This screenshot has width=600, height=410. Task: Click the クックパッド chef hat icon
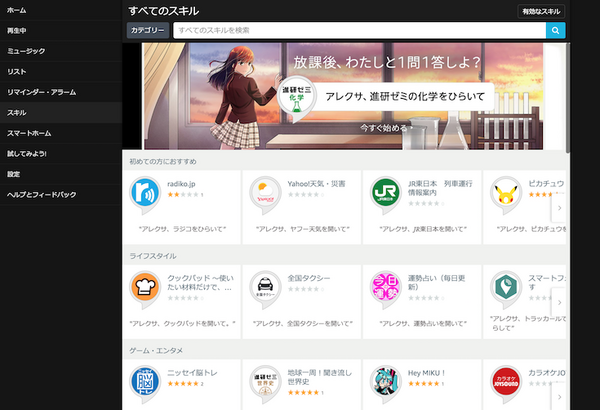pos(146,290)
